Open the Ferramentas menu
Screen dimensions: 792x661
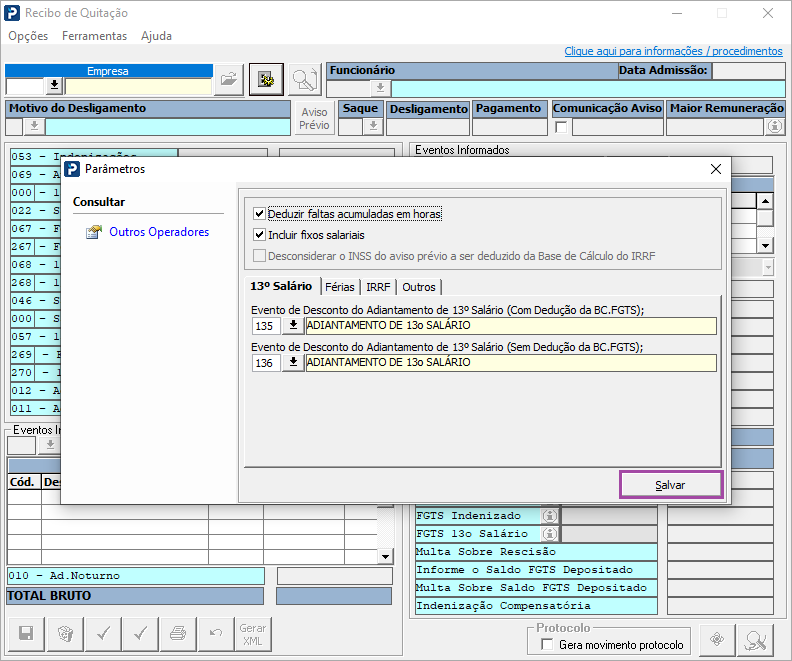point(94,36)
